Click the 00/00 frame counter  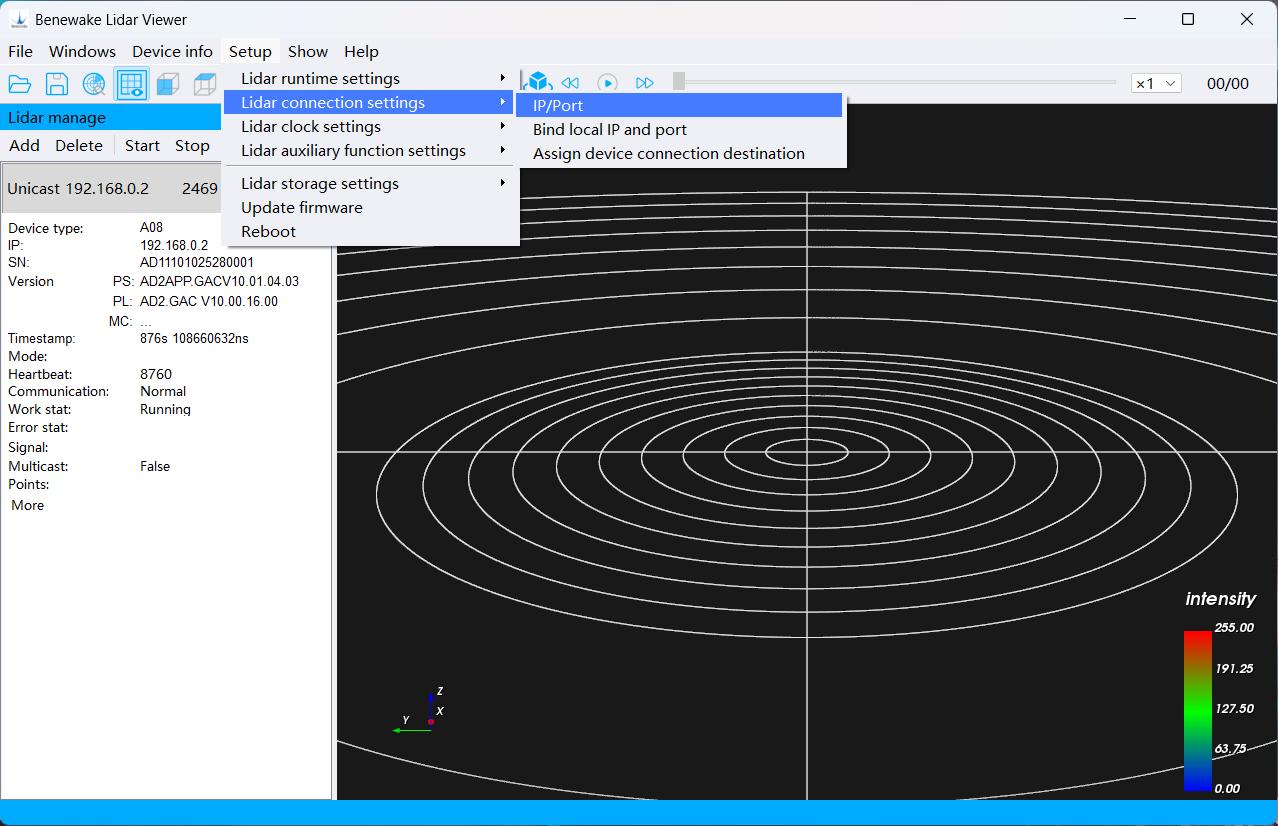tap(1228, 84)
